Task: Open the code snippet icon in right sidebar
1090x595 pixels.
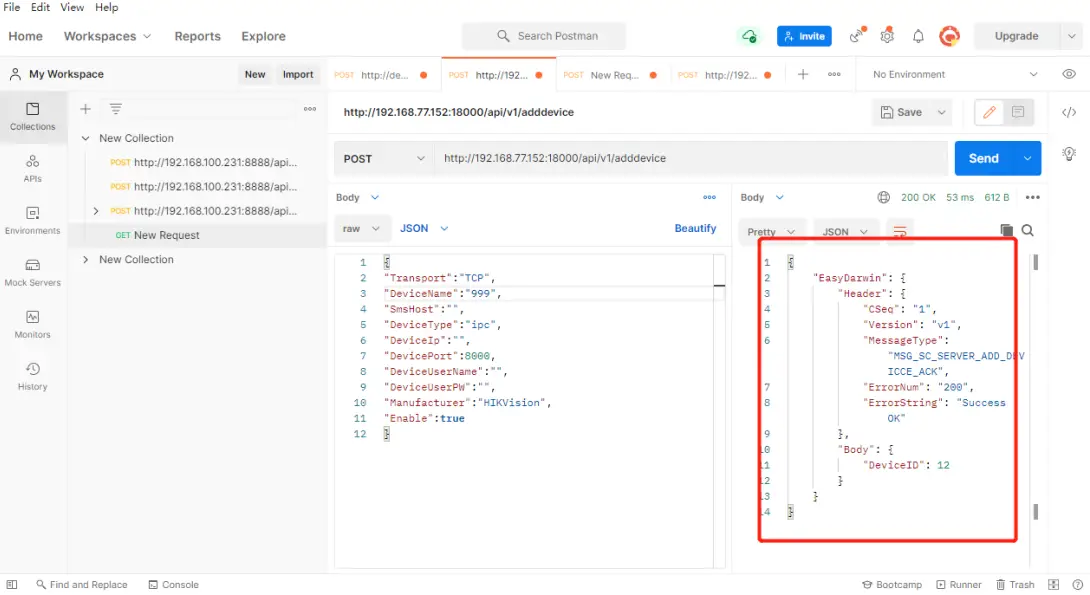Action: (1069, 112)
